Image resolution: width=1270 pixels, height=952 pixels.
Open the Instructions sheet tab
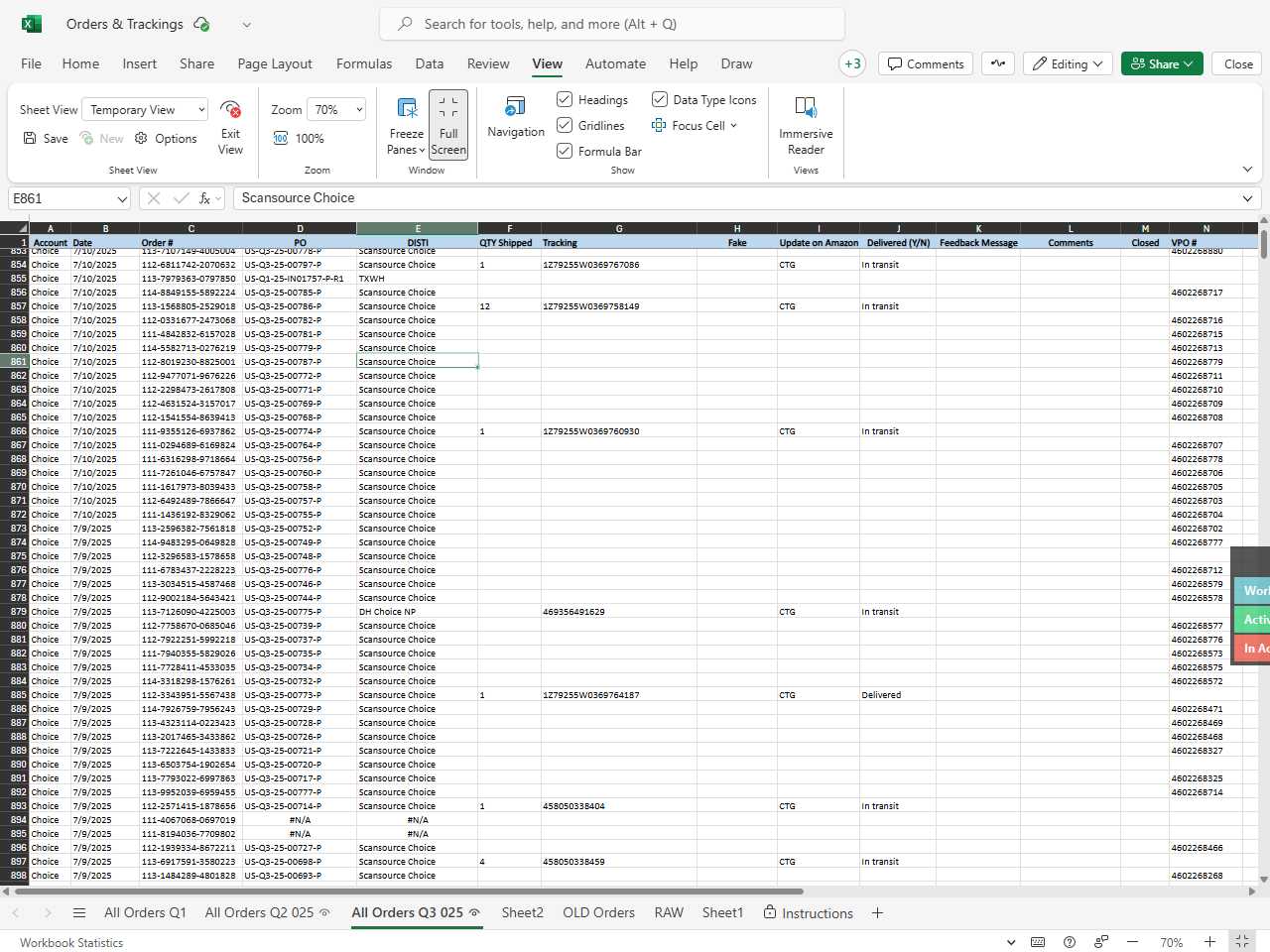[808, 913]
